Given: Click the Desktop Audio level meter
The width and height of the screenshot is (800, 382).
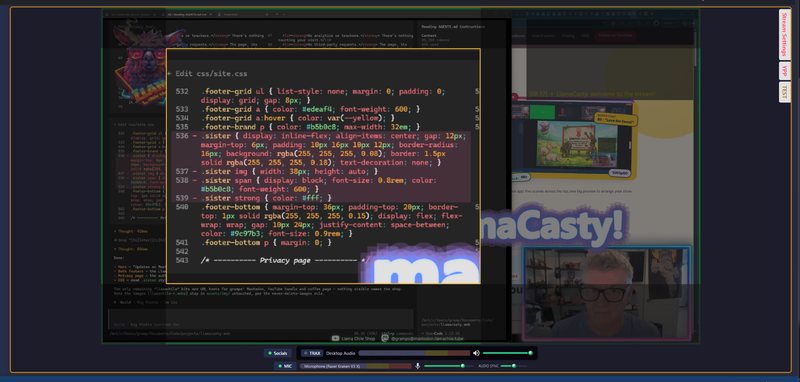Looking at the screenshot, I should [414, 353].
